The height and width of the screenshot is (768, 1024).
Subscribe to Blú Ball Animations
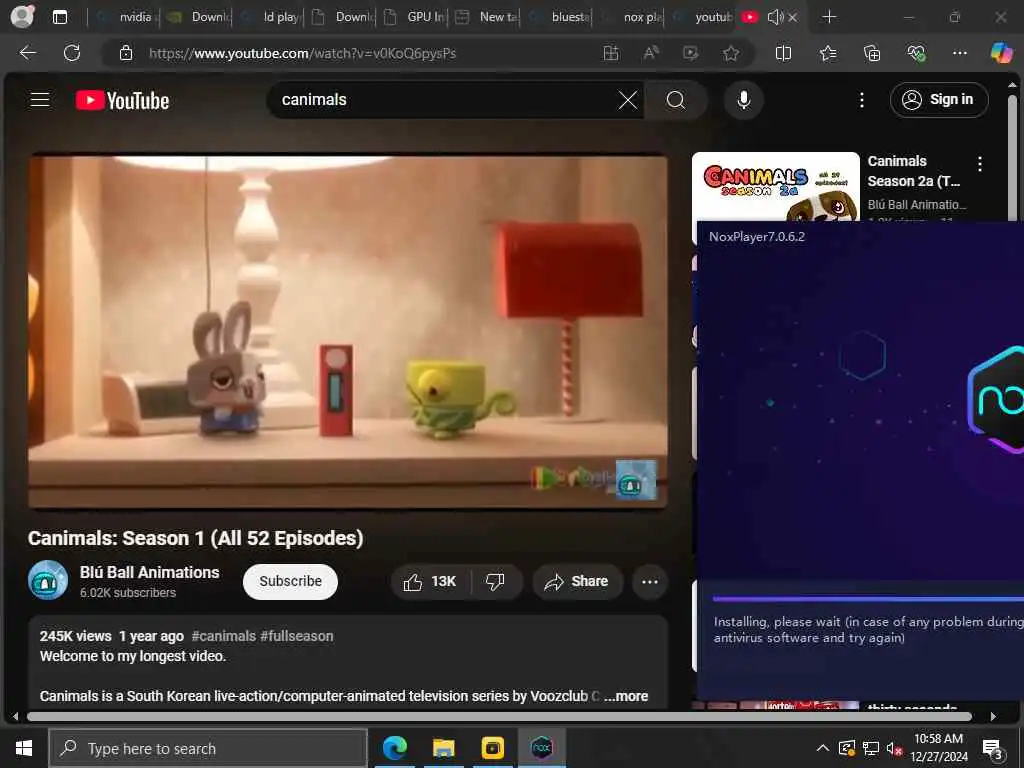point(290,581)
